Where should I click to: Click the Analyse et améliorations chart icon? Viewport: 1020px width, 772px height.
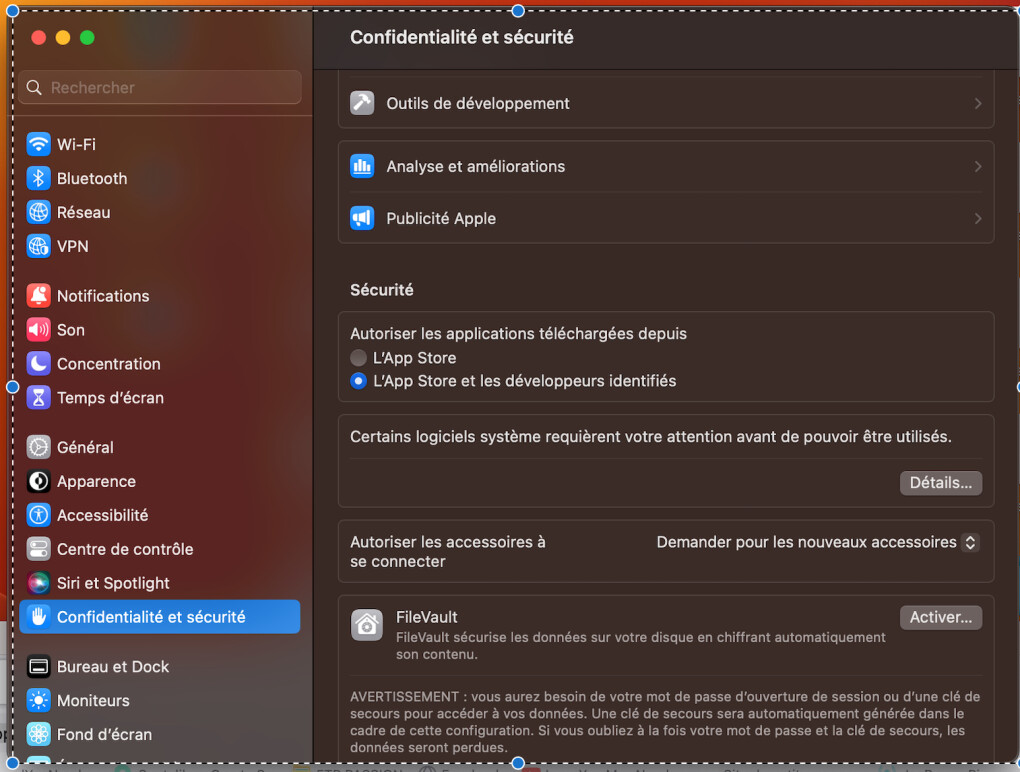[362, 166]
